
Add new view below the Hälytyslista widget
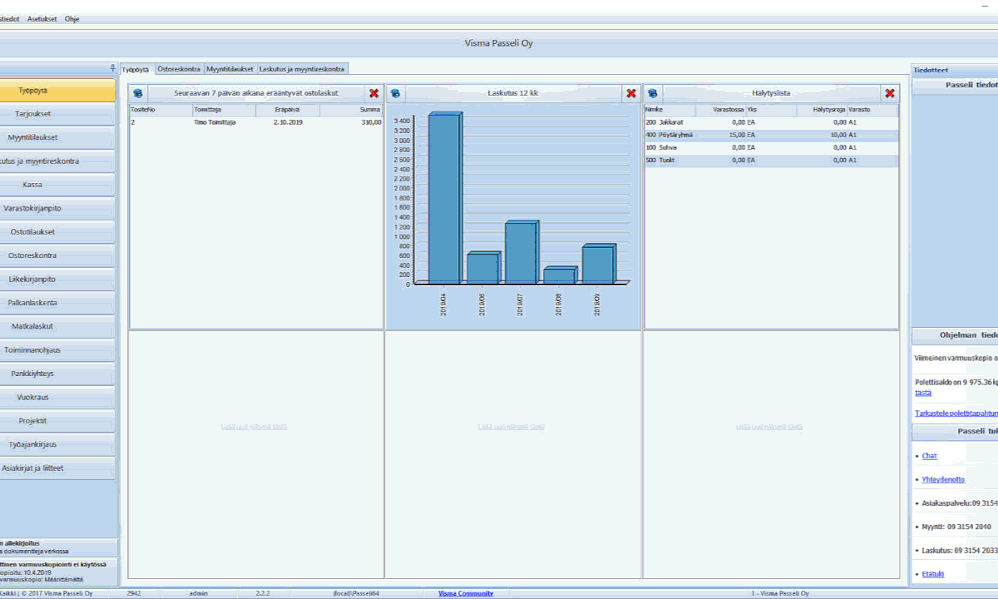click(769, 426)
